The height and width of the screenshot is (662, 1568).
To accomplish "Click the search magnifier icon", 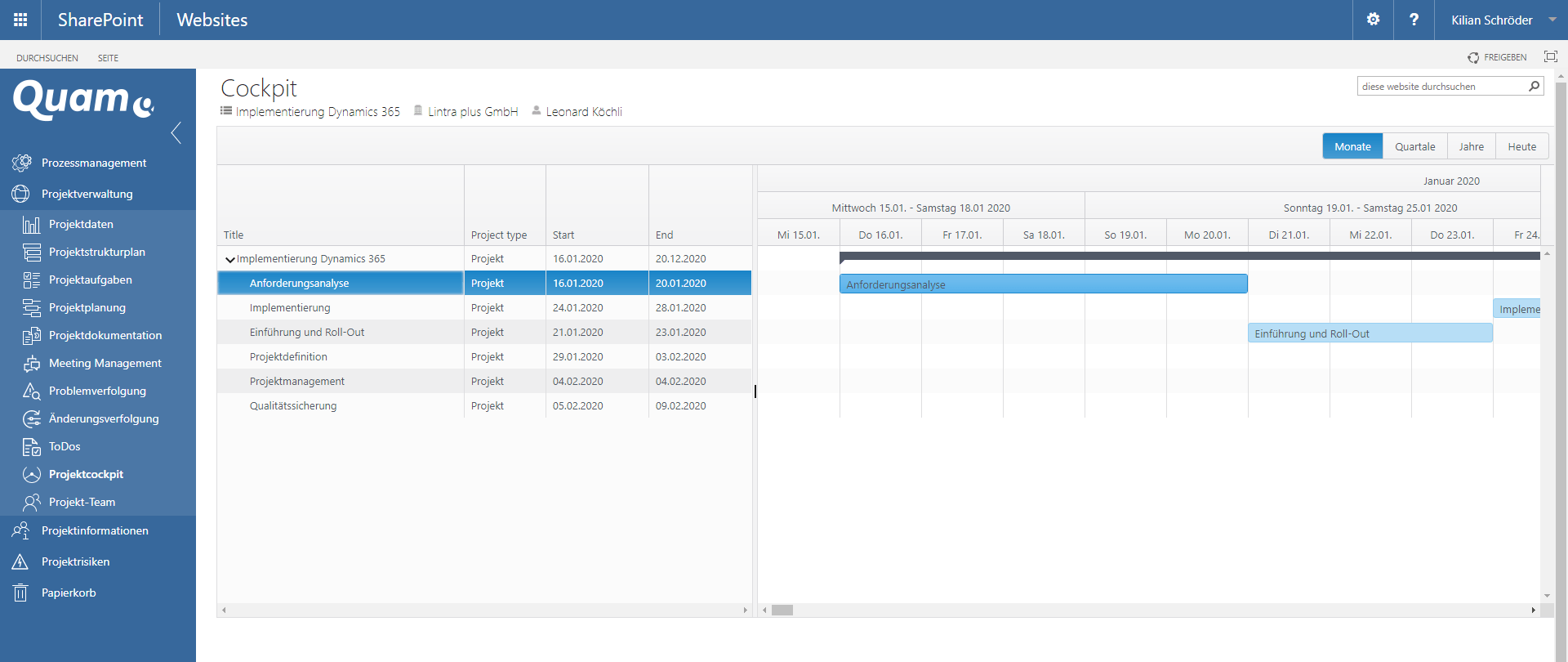I will click(x=1534, y=86).
